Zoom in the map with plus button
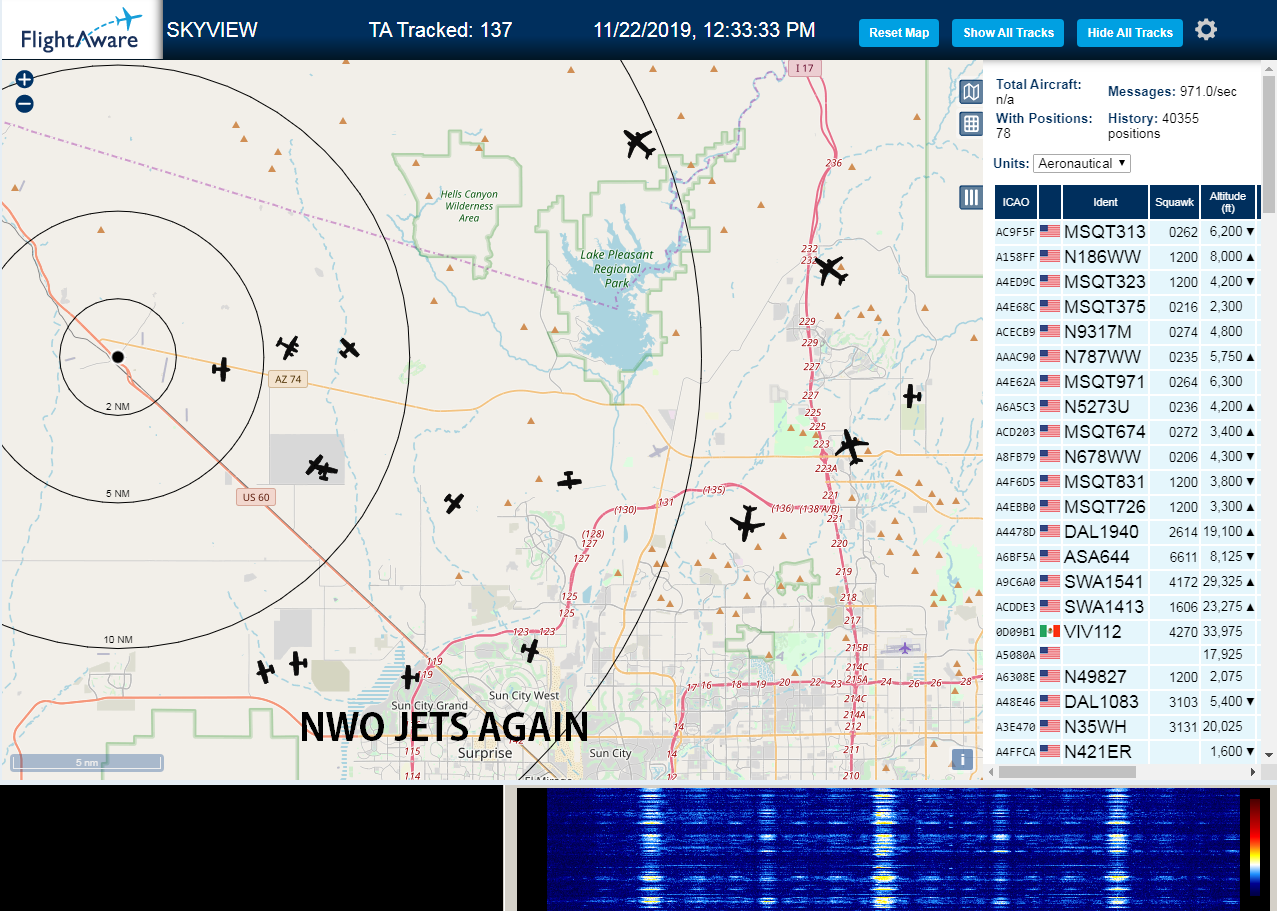This screenshot has height=911, width=1277. (x=25, y=79)
